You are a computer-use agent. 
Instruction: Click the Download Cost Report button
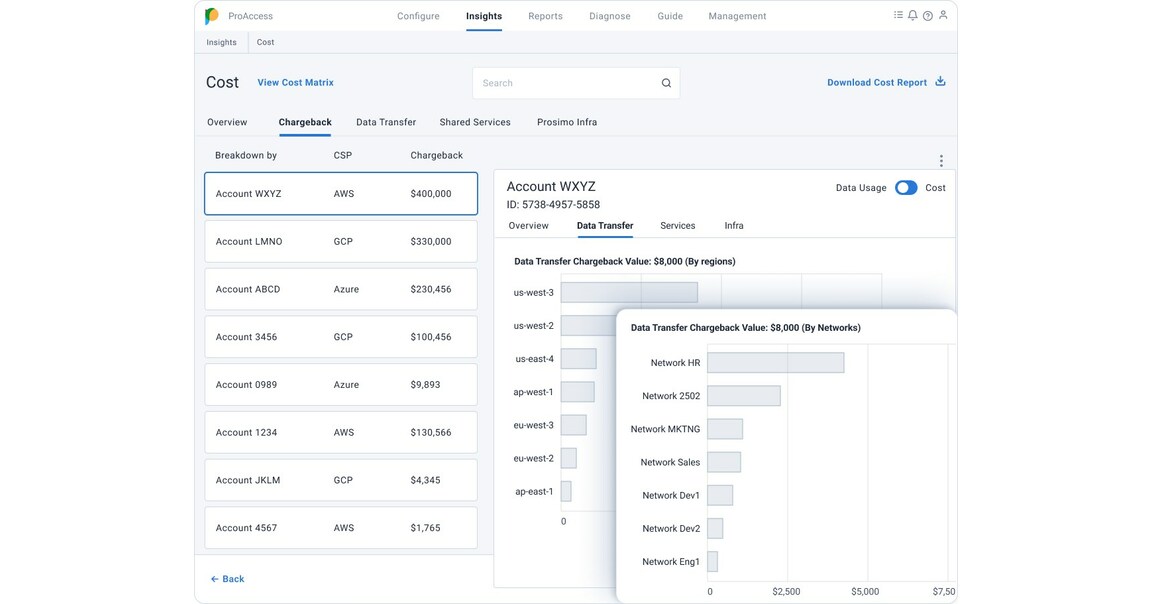pos(876,80)
